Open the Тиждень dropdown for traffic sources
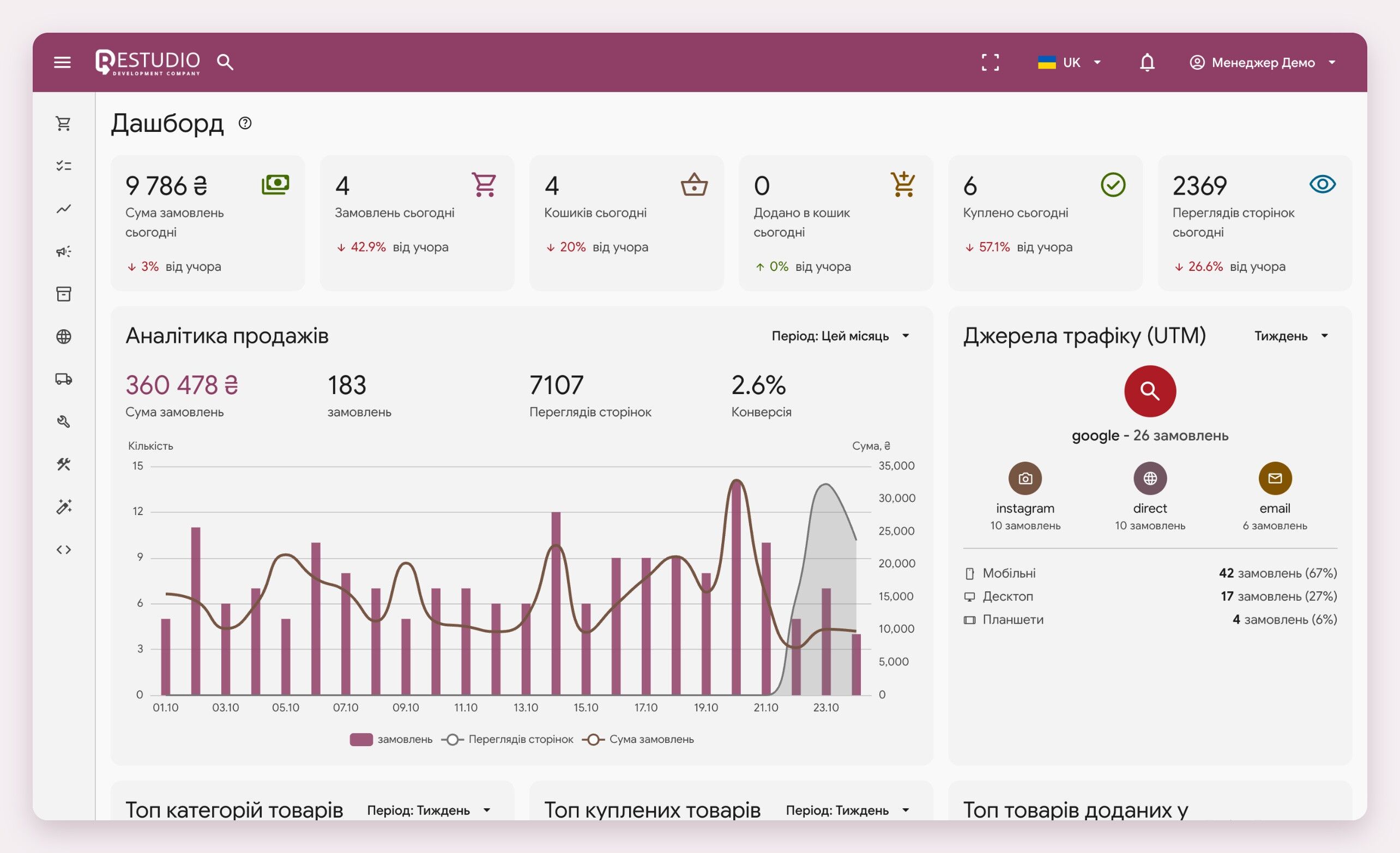The height and width of the screenshot is (853, 1400). click(1291, 336)
